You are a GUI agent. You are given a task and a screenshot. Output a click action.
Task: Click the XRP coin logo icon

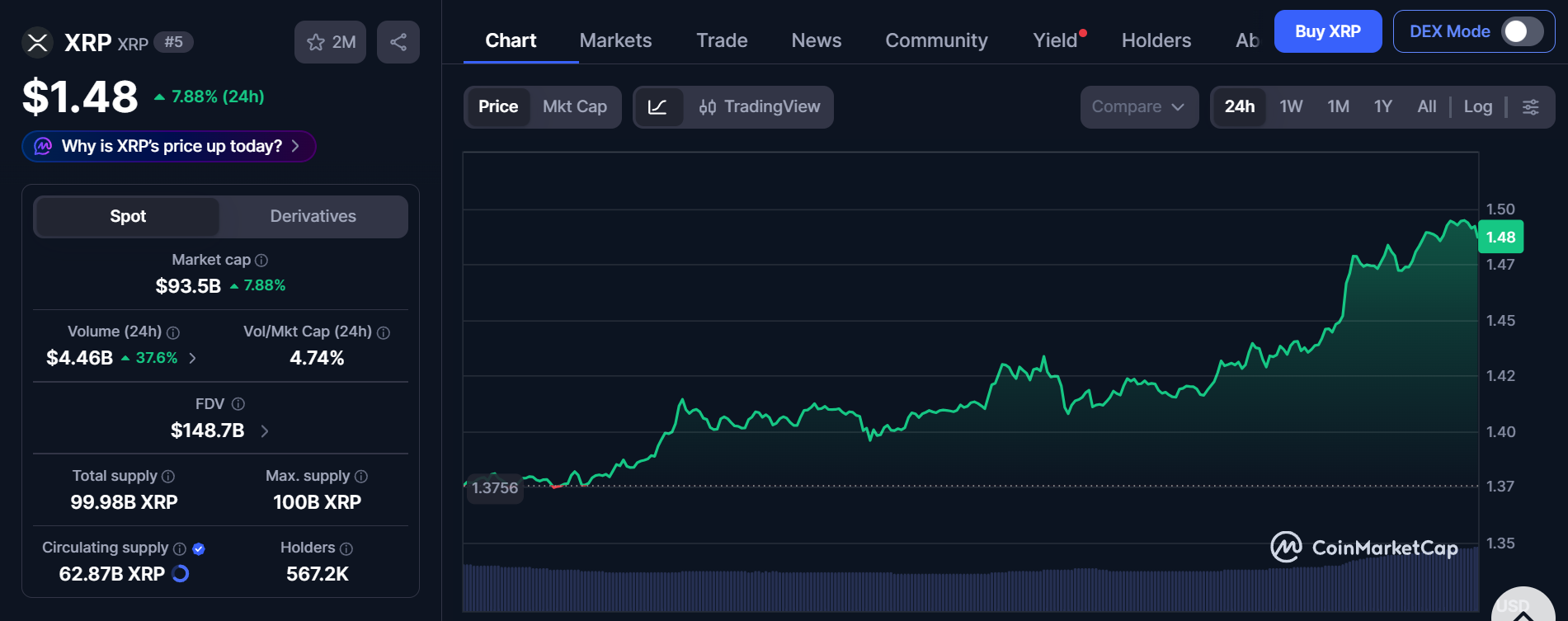point(37,43)
